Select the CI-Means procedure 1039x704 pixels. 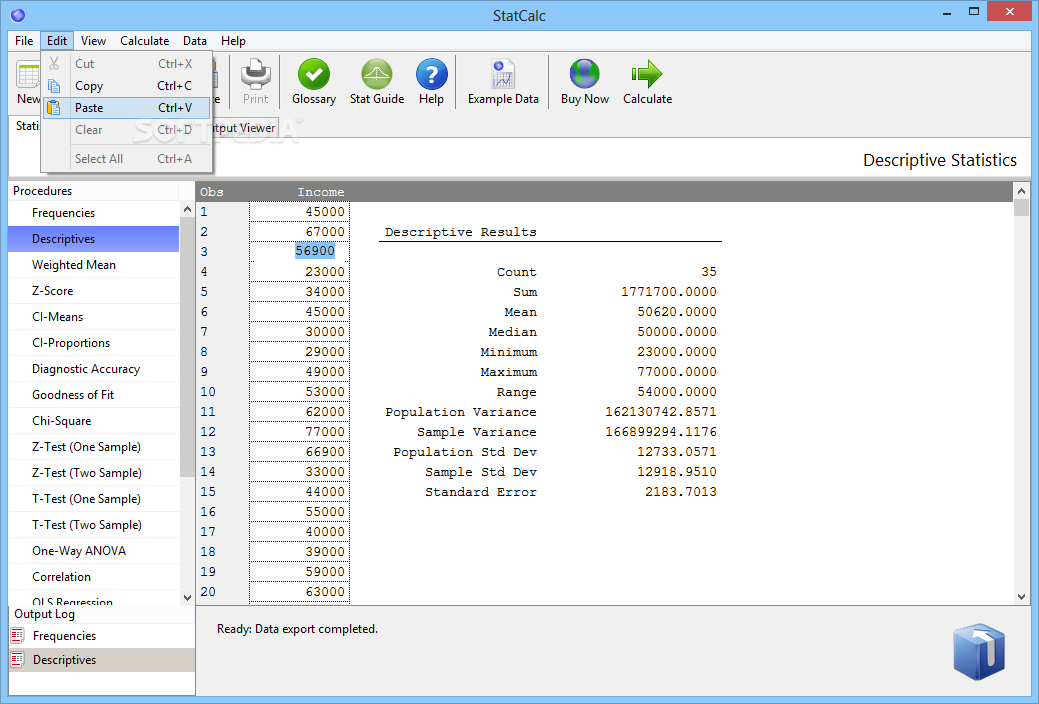[x=93, y=317]
